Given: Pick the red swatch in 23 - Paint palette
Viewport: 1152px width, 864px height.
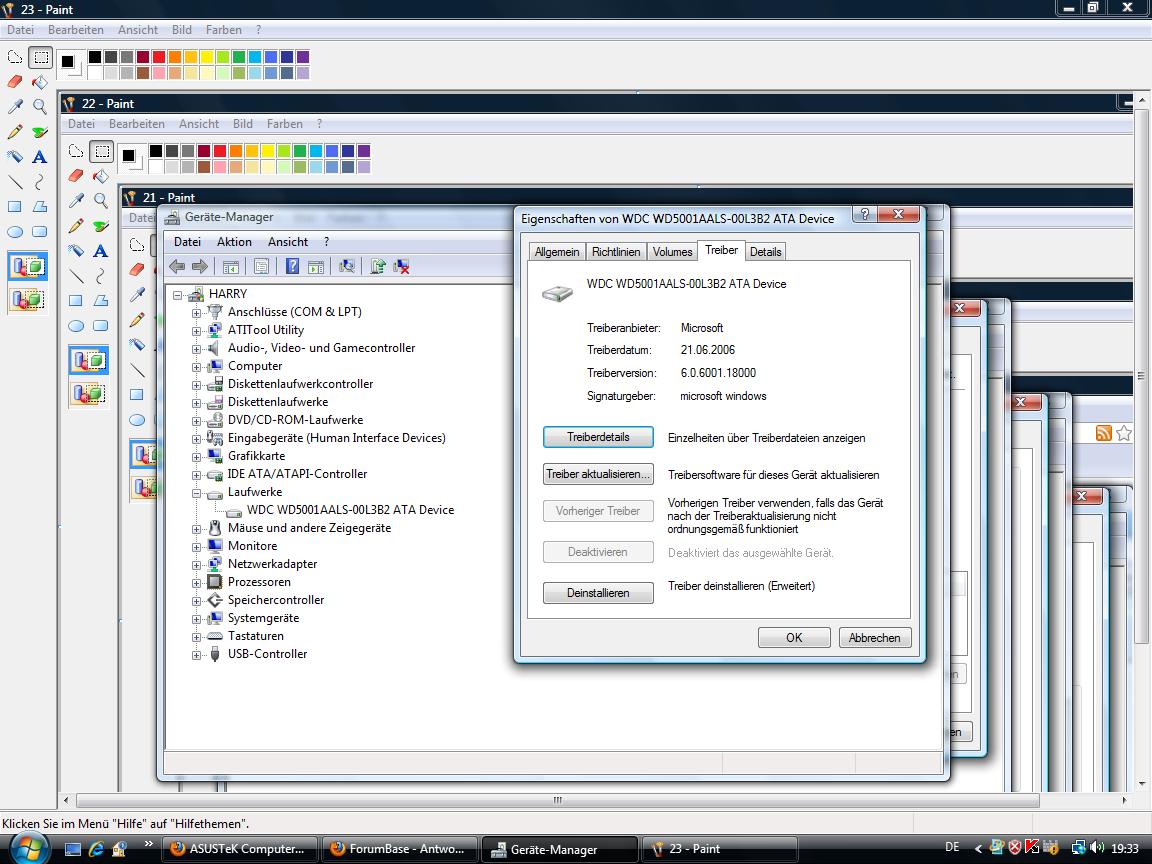Looking at the screenshot, I should point(159,57).
